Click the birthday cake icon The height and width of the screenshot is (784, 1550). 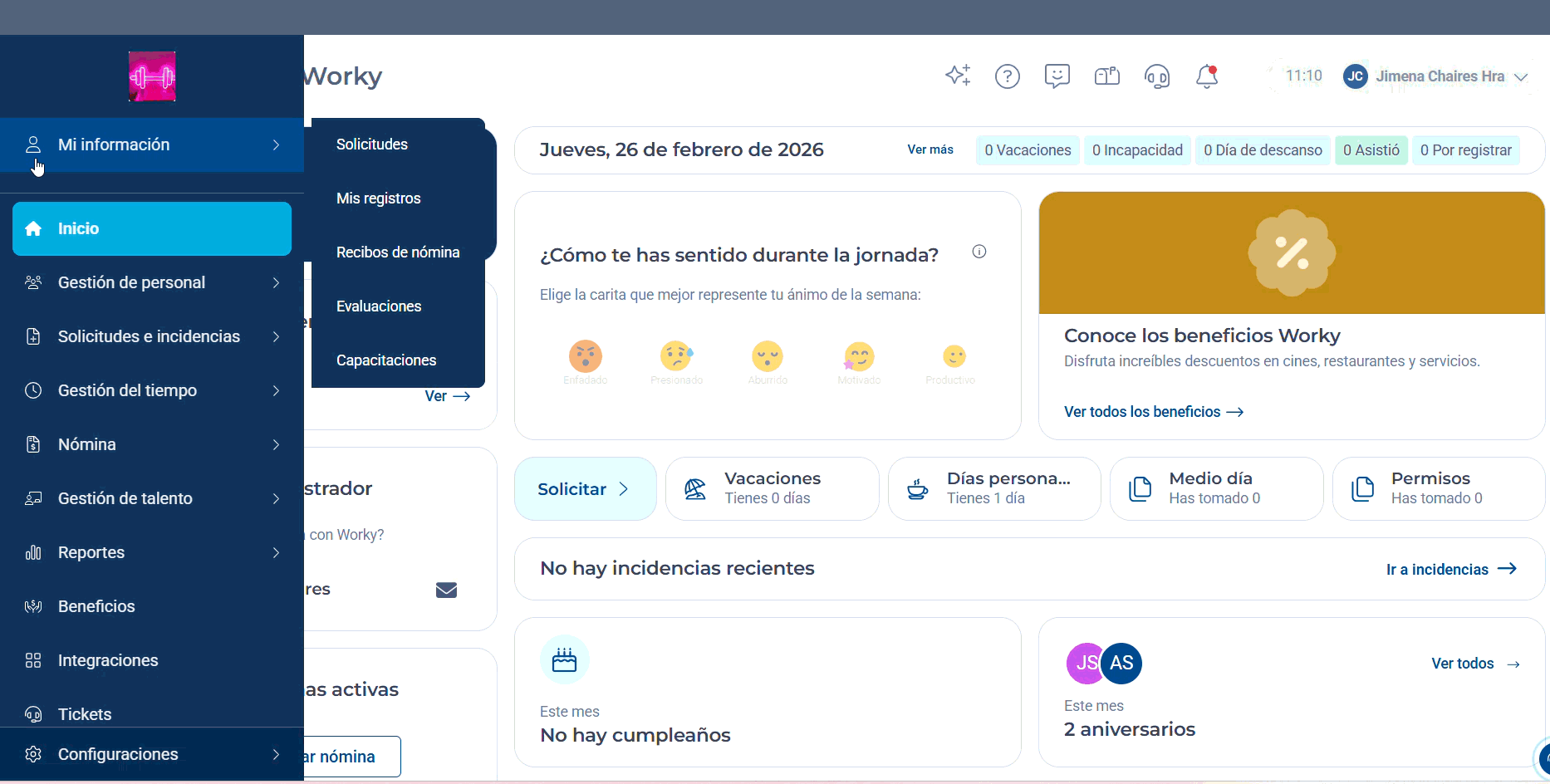565,660
